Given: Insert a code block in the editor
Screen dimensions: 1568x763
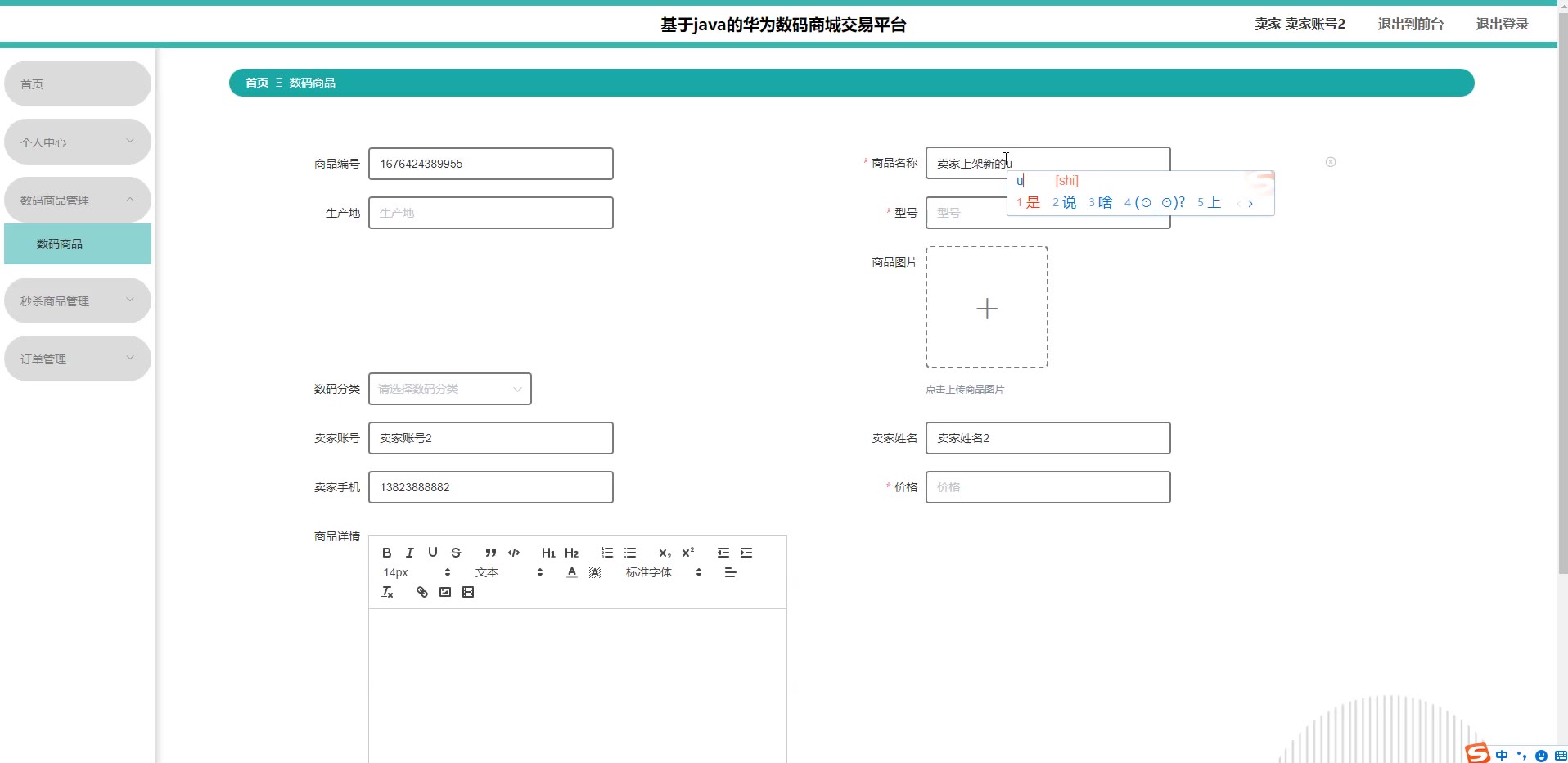Looking at the screenshot, I should tap(514, 553).
